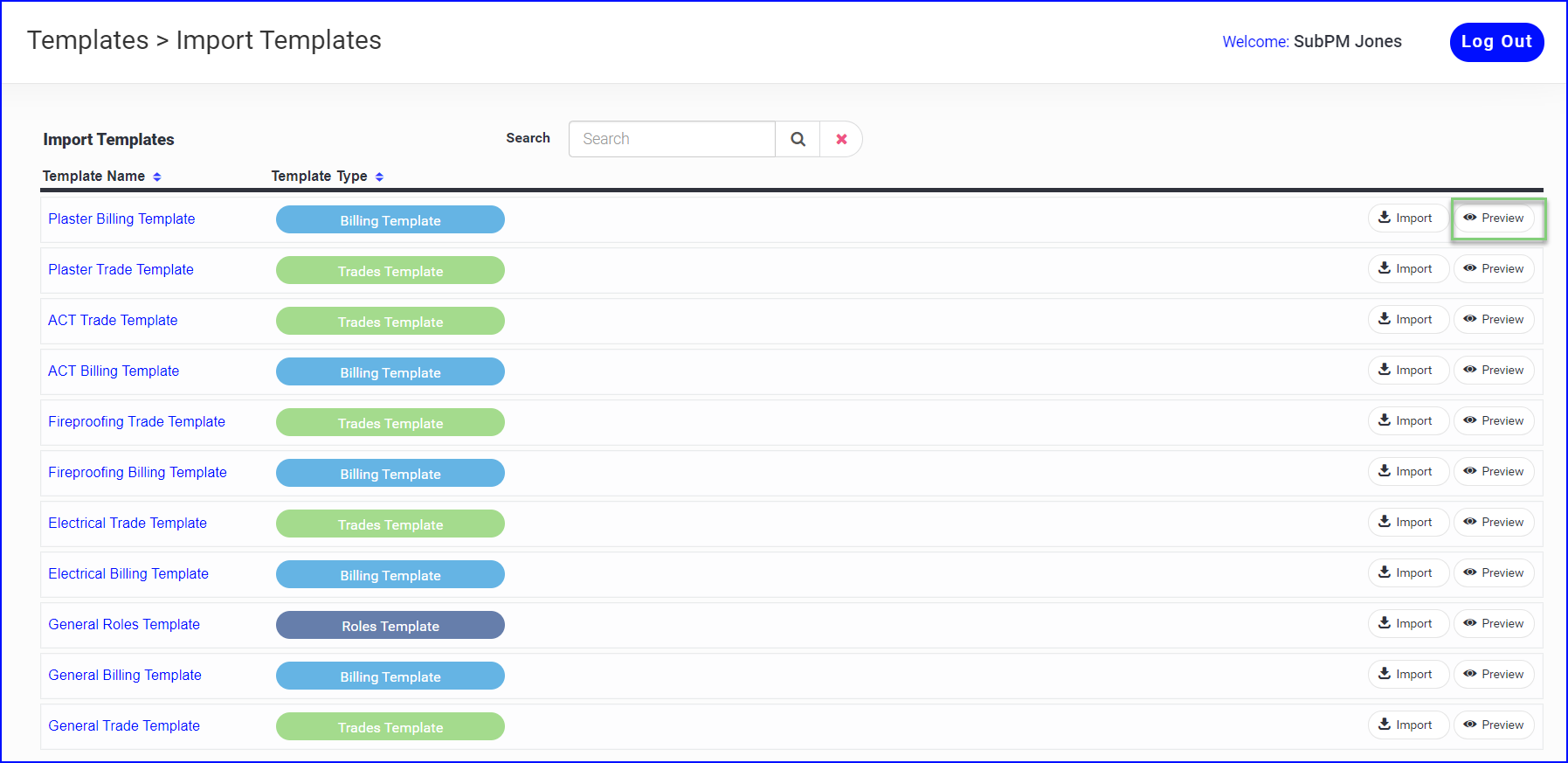Open the Electrical Trade Template link

tap(128, 524)
